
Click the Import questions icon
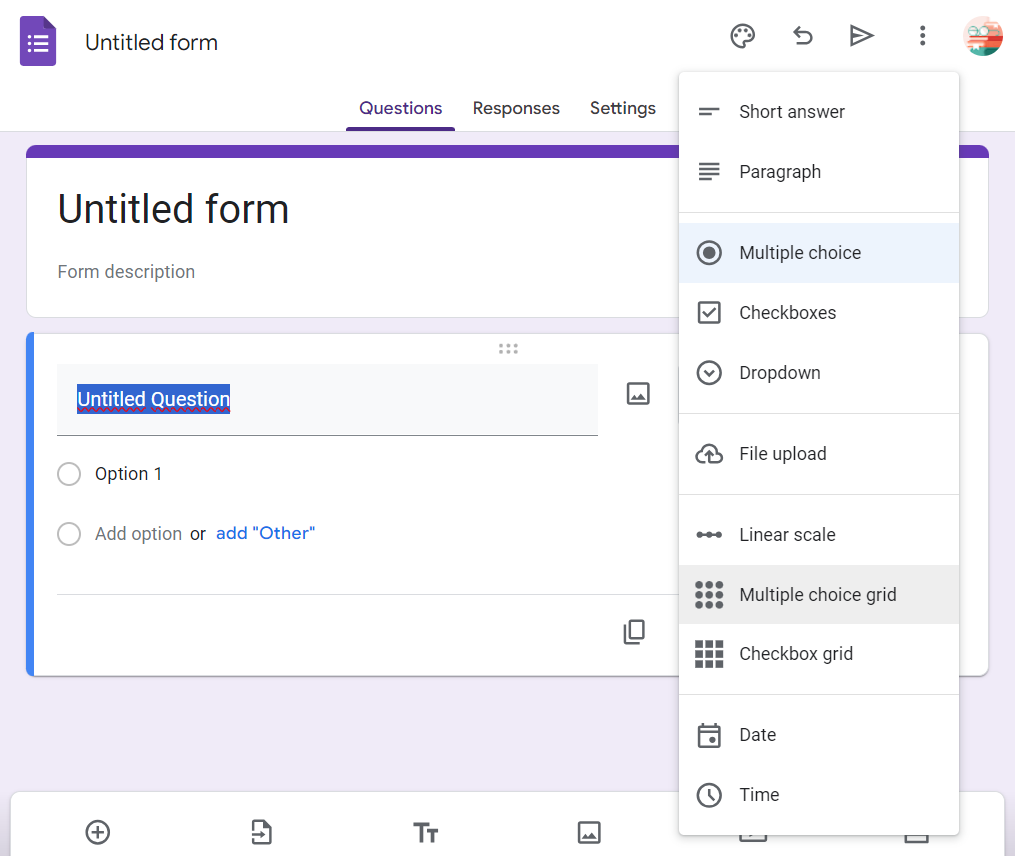pos(262,832)
